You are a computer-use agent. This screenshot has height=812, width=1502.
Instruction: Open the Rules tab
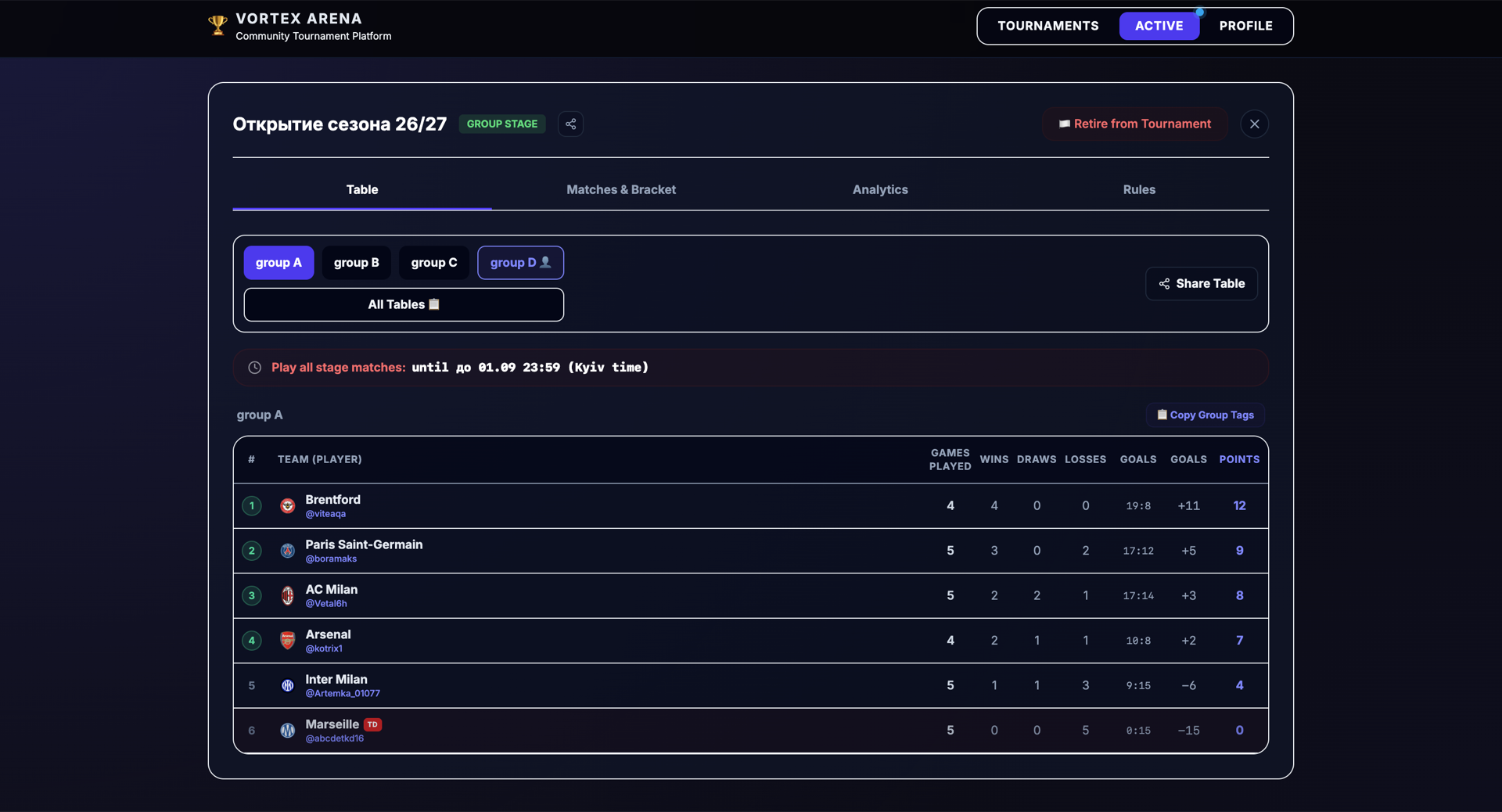point(1139,190)
